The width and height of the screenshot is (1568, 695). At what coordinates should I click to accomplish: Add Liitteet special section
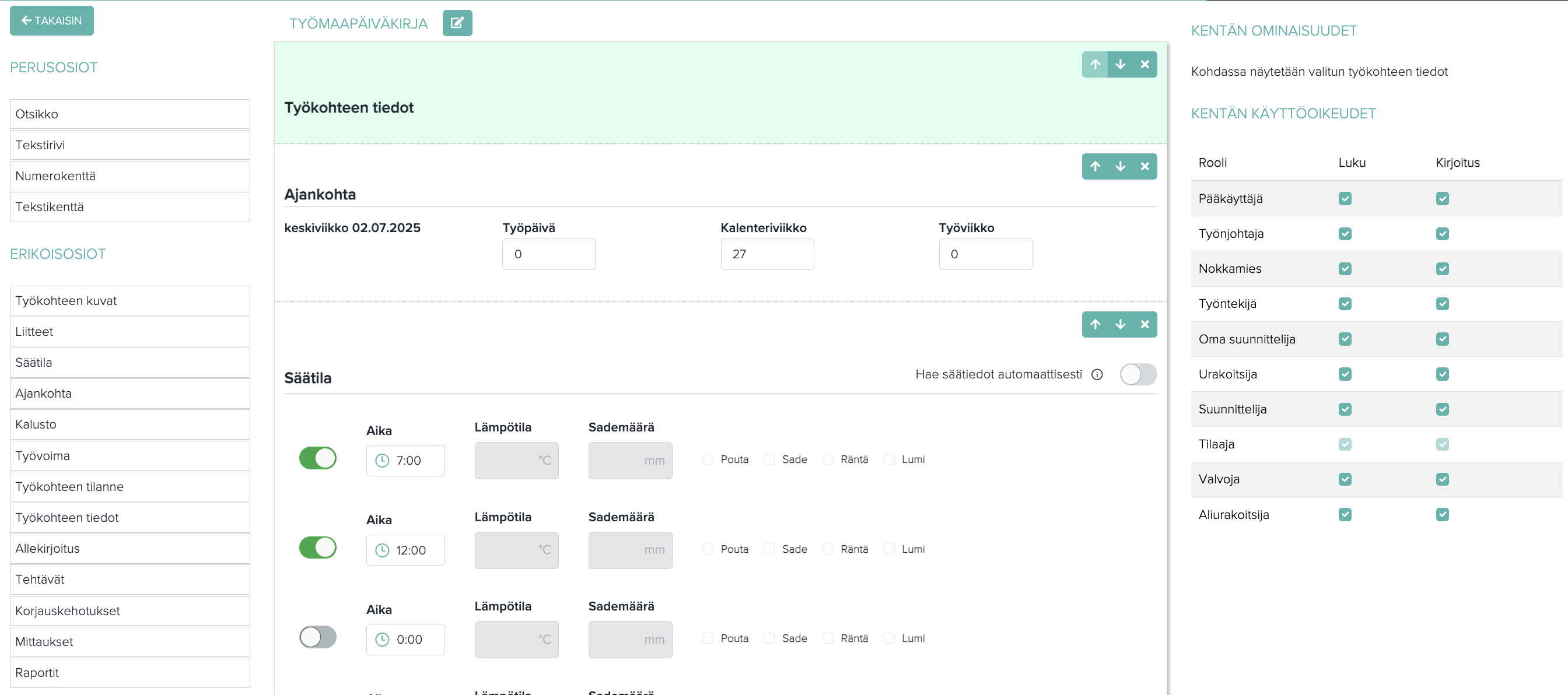pos(129,332)
